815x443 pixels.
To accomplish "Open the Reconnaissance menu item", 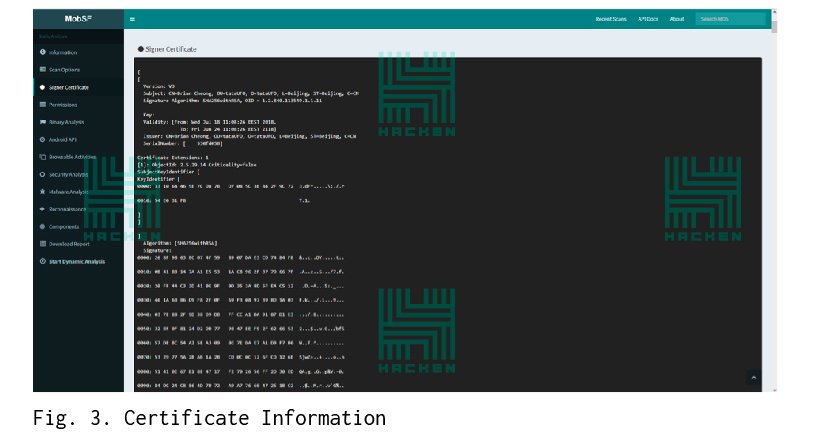I will 78,209.
